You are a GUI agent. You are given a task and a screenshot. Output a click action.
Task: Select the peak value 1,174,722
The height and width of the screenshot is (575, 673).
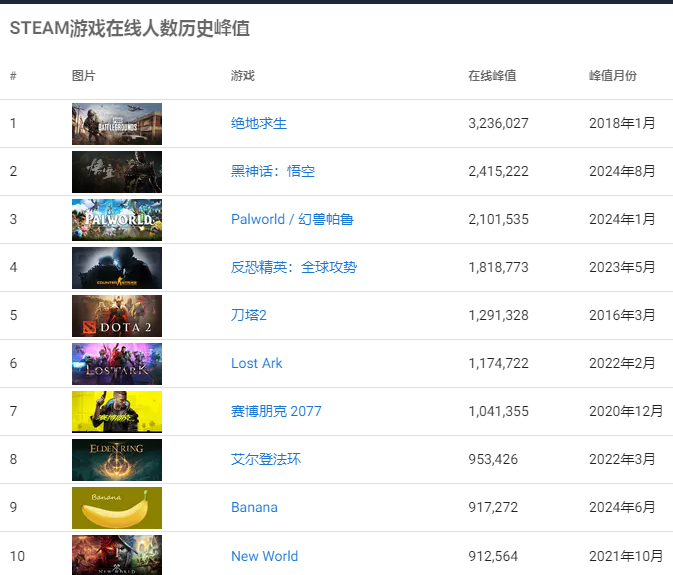498,363
